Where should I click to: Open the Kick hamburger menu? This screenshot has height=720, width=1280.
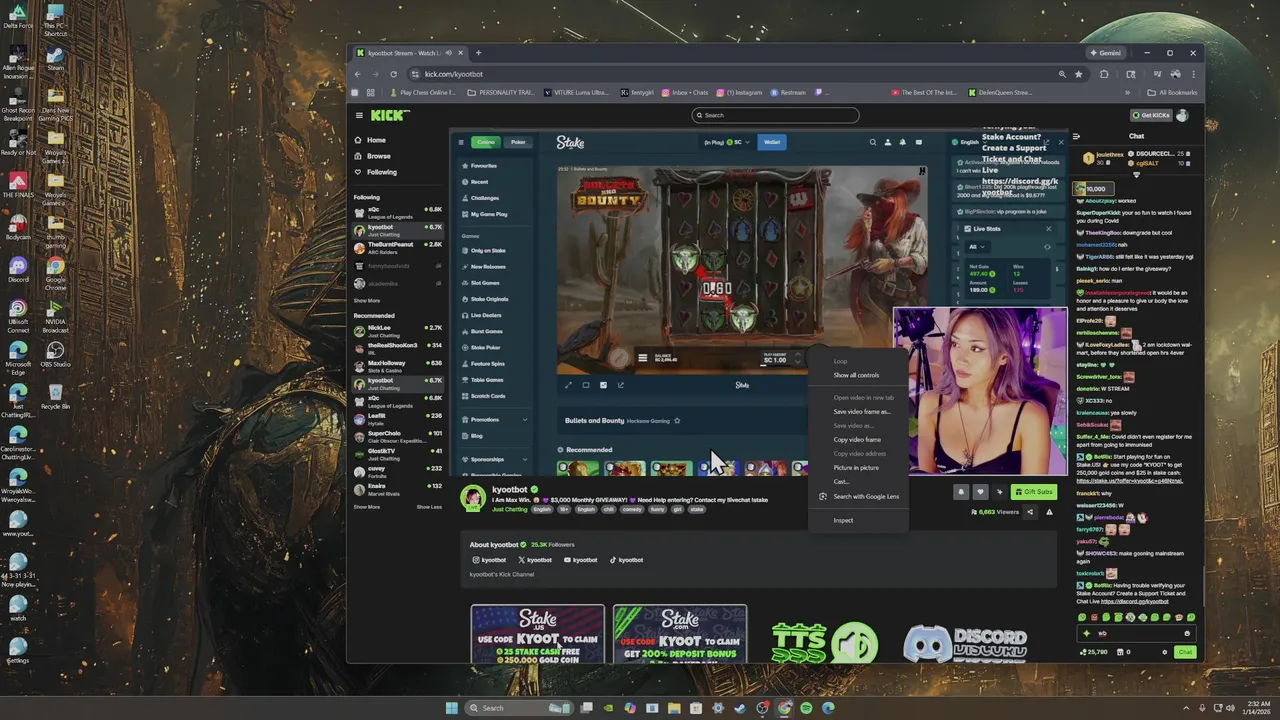tap(359, 115)
